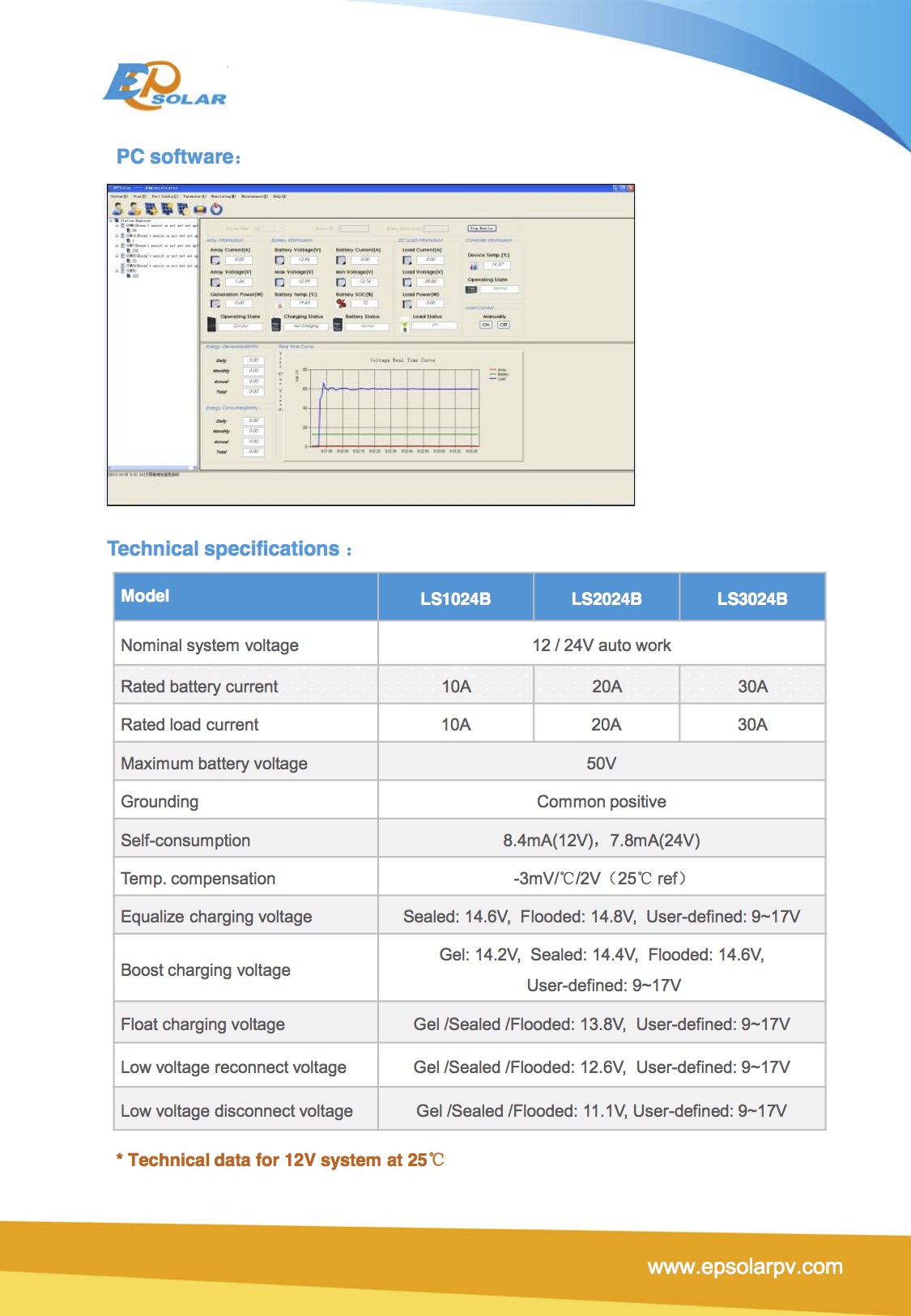This screenshot has height=1316, width=911.
Task: Click the Device Temp thermometer icon
Action: 474,266
